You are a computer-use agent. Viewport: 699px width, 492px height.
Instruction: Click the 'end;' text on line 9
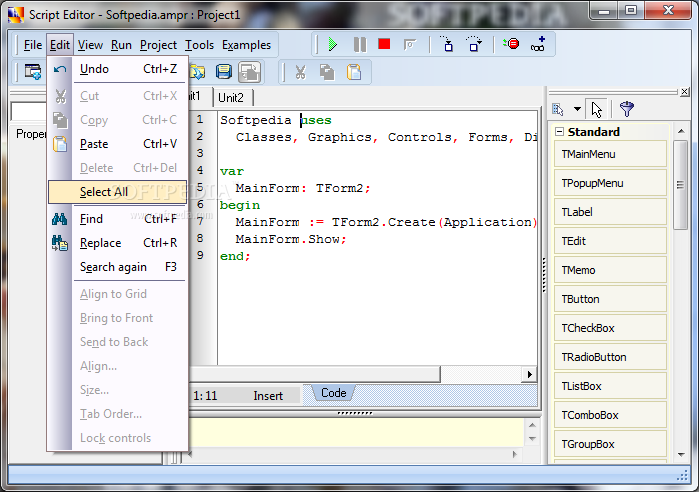click(235, 256)
